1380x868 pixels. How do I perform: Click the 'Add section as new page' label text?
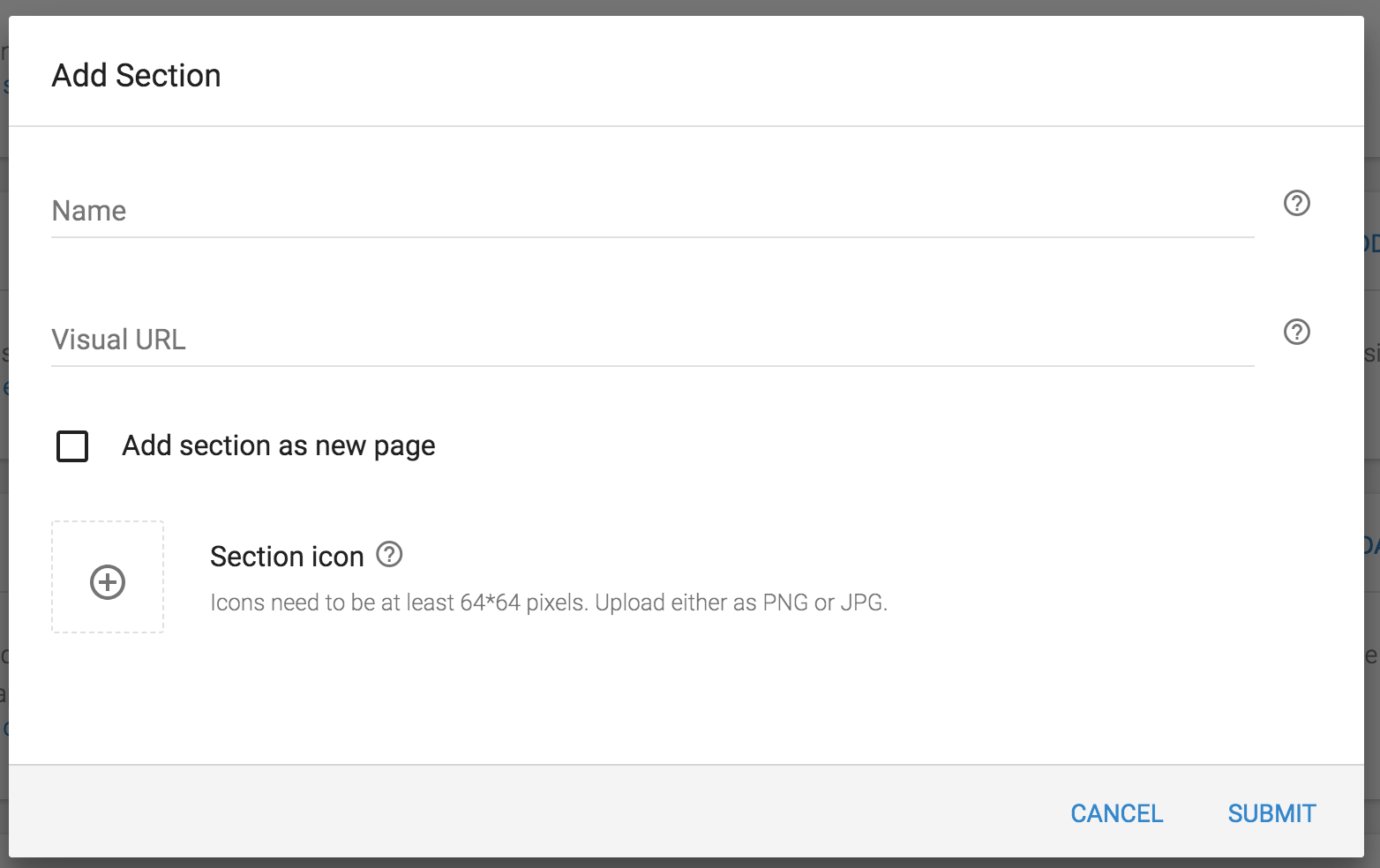(278, 446)
